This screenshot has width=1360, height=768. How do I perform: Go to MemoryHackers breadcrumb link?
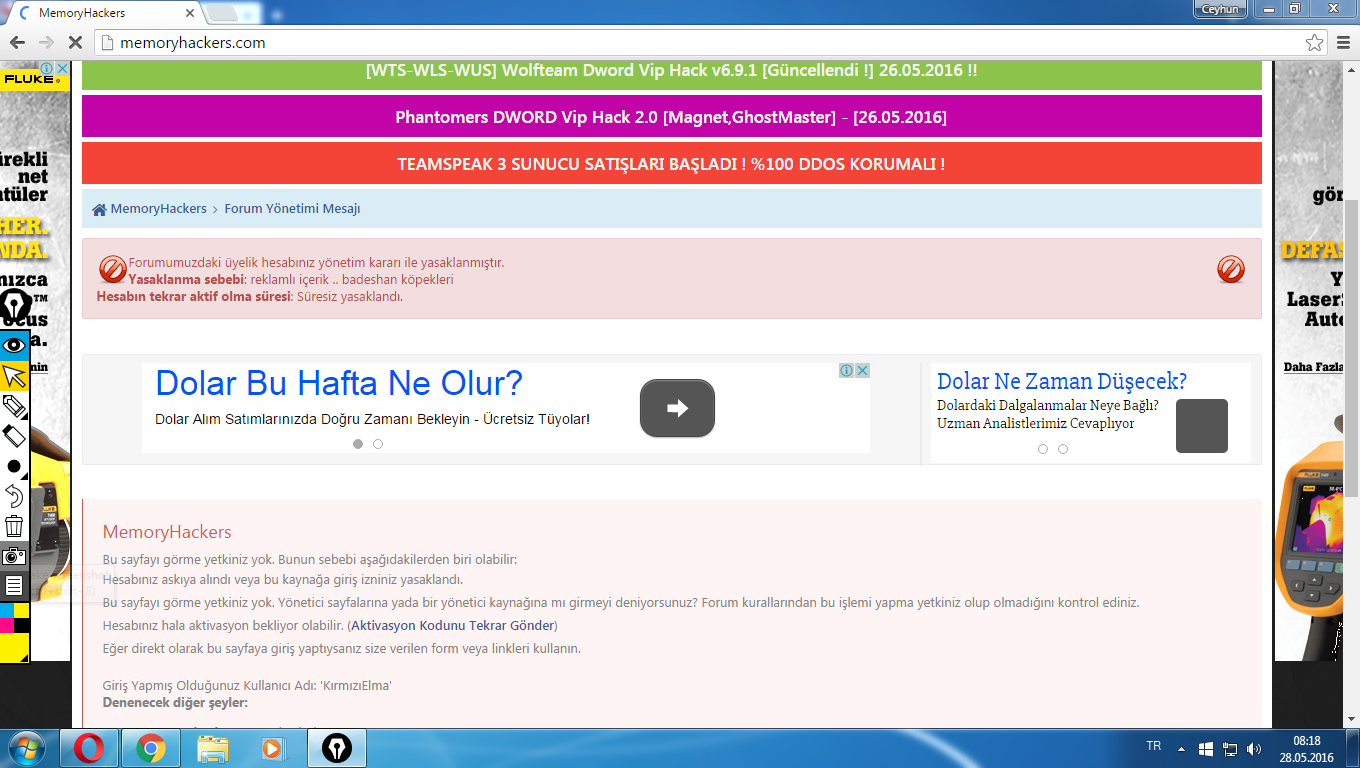[x=158, y=209]
